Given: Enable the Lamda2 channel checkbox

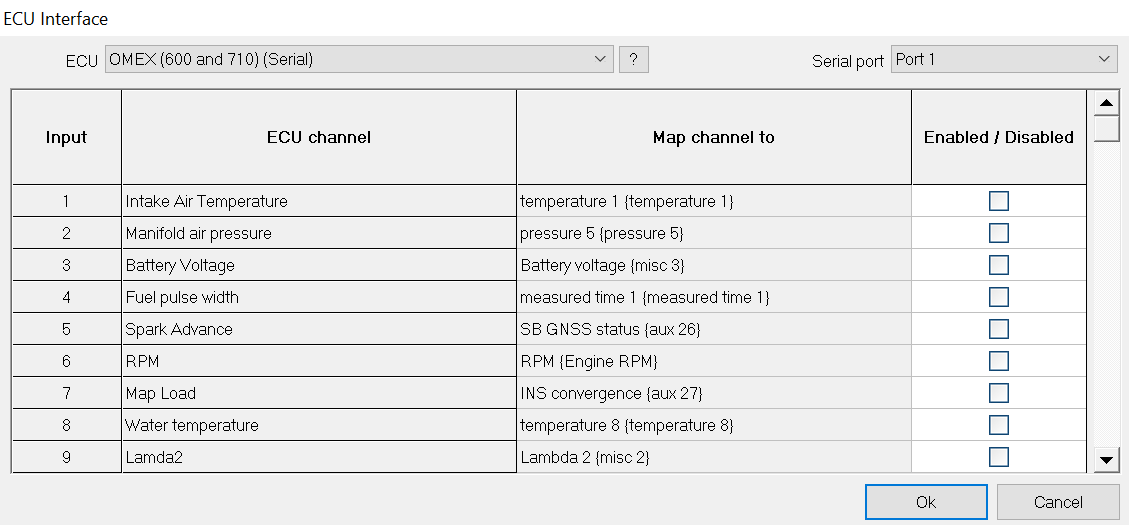Looking at the screenshot, I should (x=998, y=457).
